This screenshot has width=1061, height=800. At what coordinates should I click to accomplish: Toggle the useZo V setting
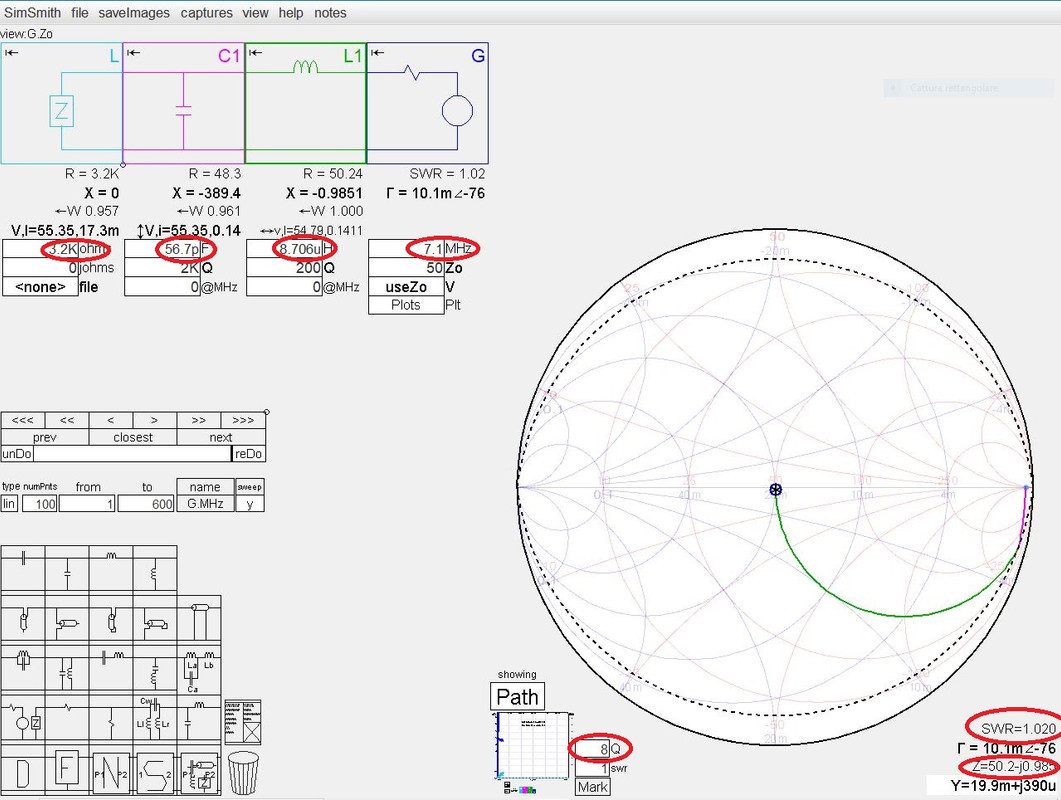click(406, 287)
